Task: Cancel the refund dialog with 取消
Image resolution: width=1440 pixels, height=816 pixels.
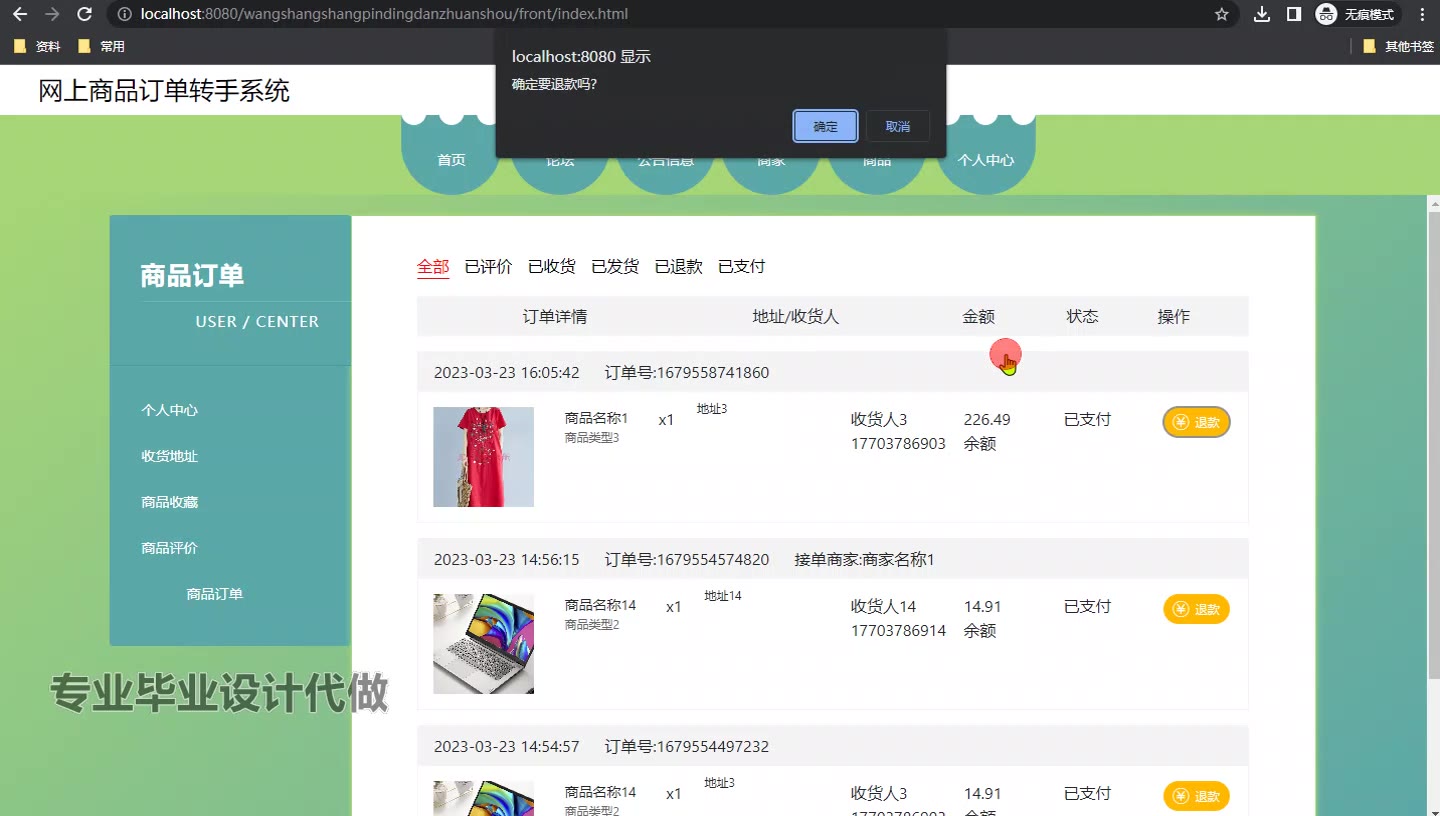Action: [x=897, y=126]
